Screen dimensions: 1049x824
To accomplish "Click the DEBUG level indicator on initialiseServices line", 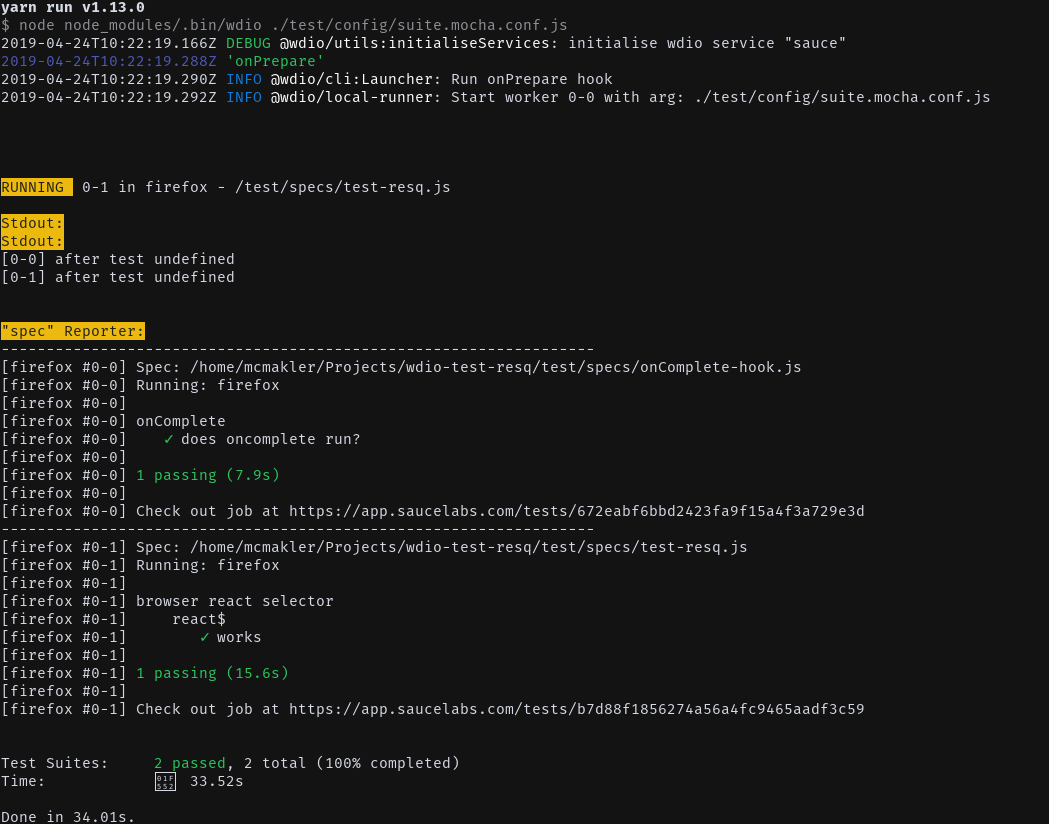I will click(249, 43).
